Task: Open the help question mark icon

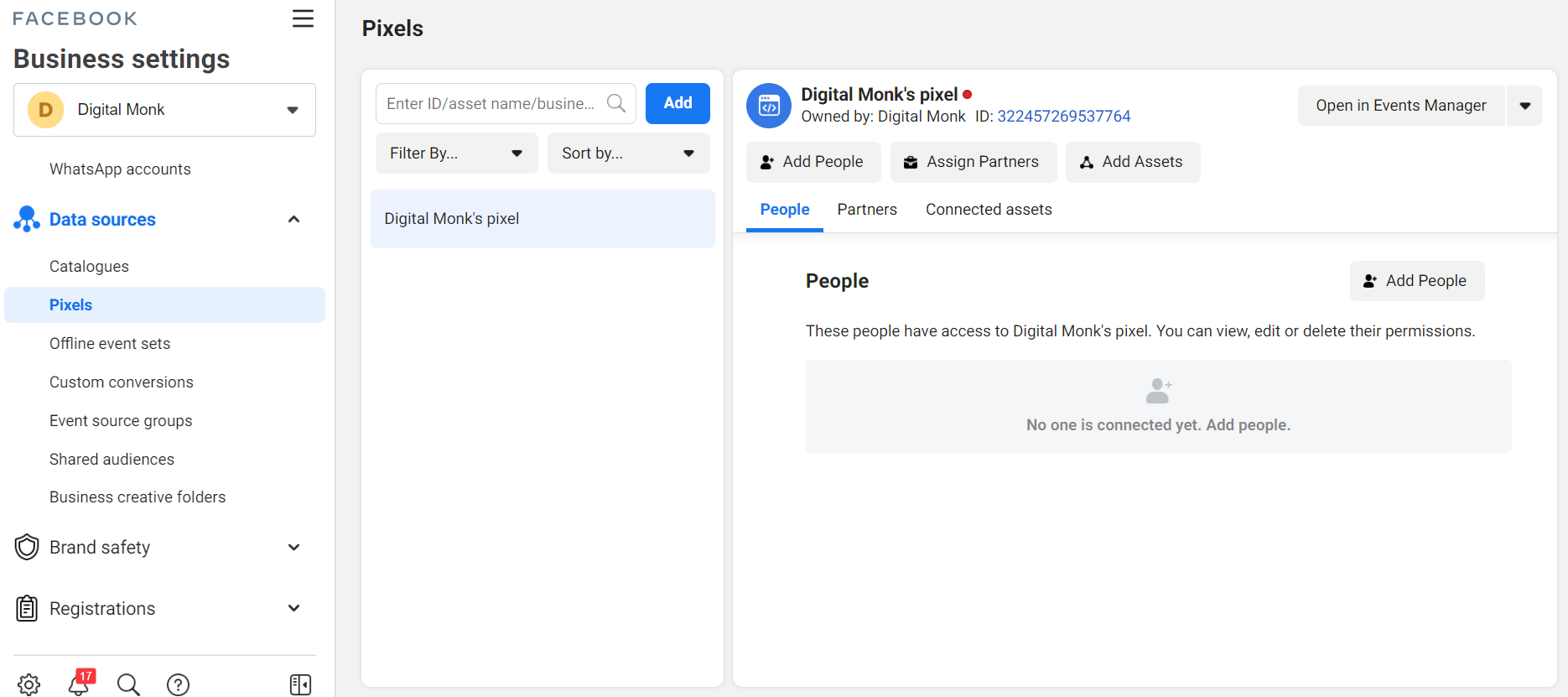Action: 178,684
